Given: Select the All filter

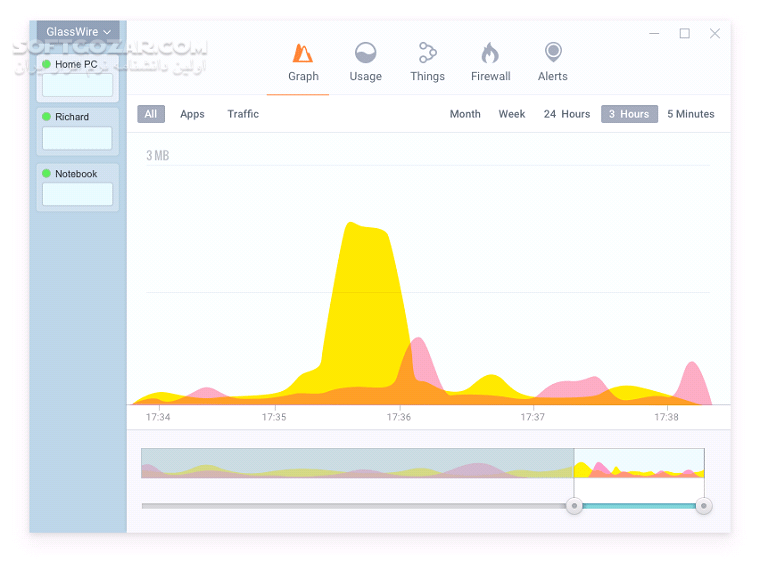Looking at the screenshot, I should pos(151,114).
